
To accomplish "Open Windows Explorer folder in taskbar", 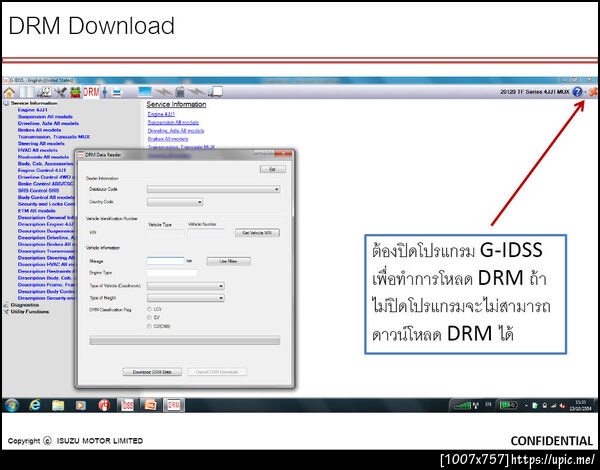I will [x=58, y=405].
